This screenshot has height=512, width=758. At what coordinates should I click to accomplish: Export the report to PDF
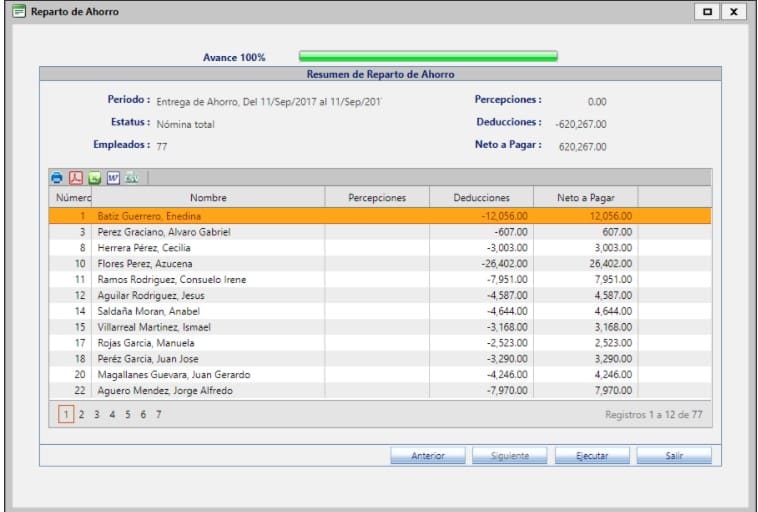75,178
